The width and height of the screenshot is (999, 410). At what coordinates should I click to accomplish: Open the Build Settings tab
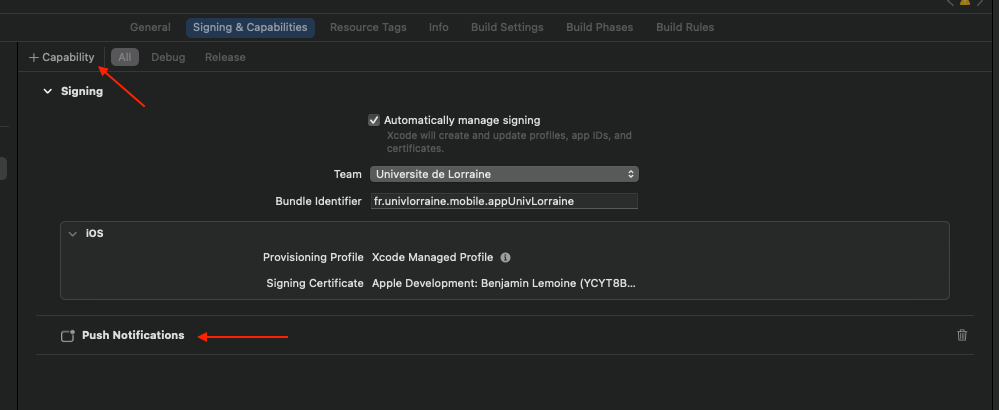pos(507,27)
